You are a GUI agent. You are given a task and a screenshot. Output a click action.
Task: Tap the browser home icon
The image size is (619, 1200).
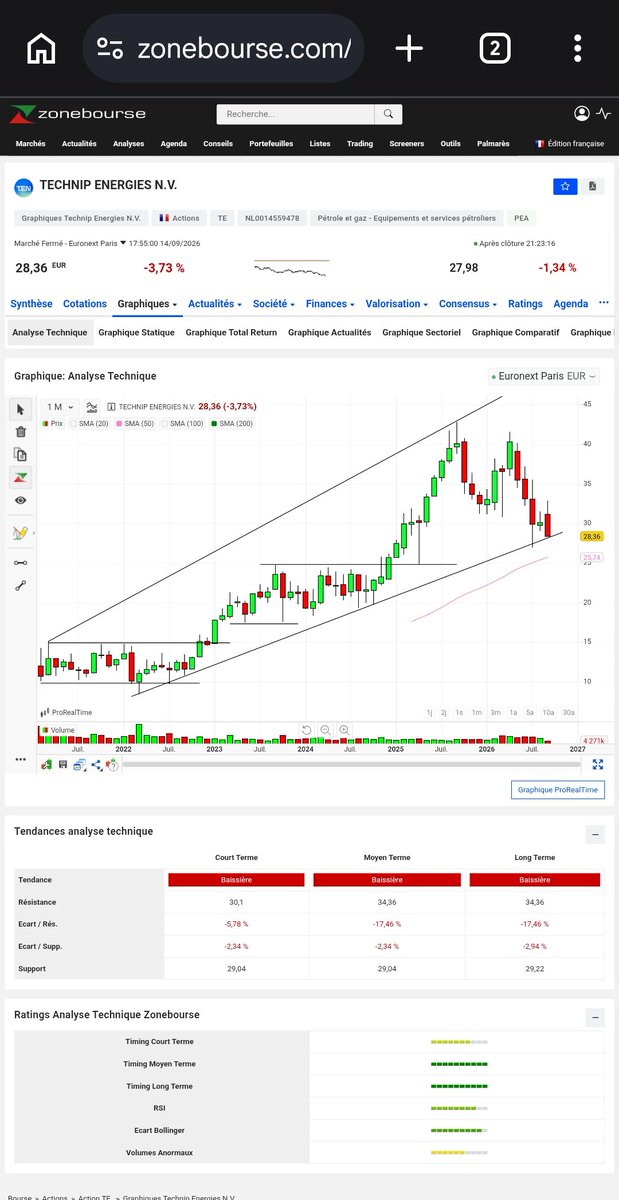coord(40,48)
